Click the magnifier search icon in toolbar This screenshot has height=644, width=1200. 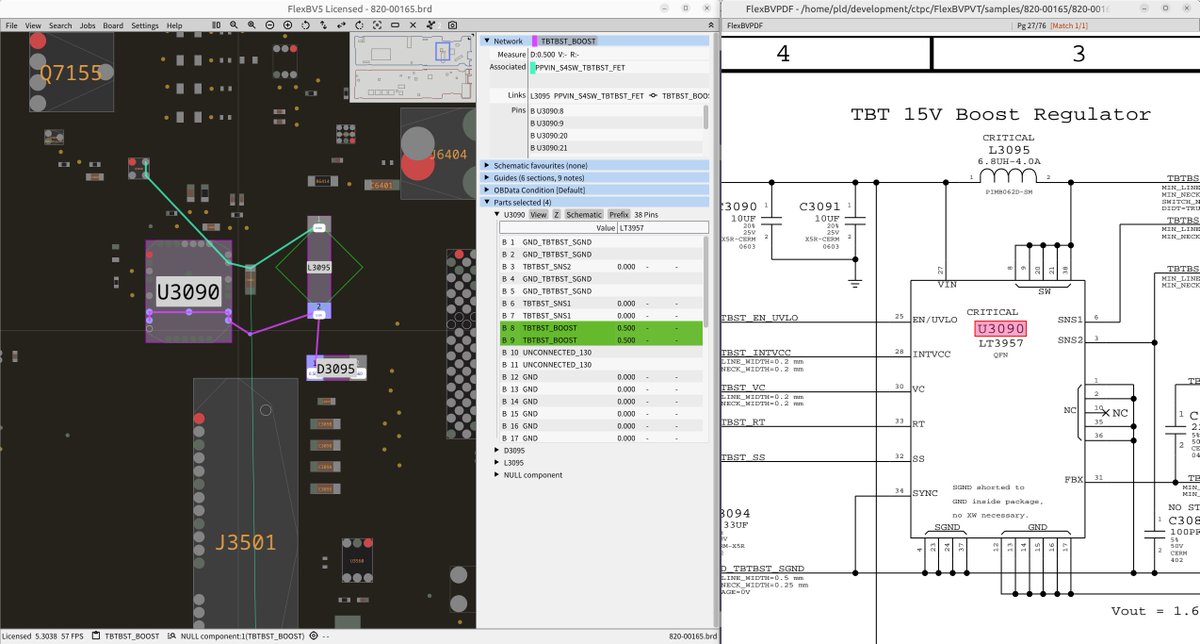(x=233, y=25)
